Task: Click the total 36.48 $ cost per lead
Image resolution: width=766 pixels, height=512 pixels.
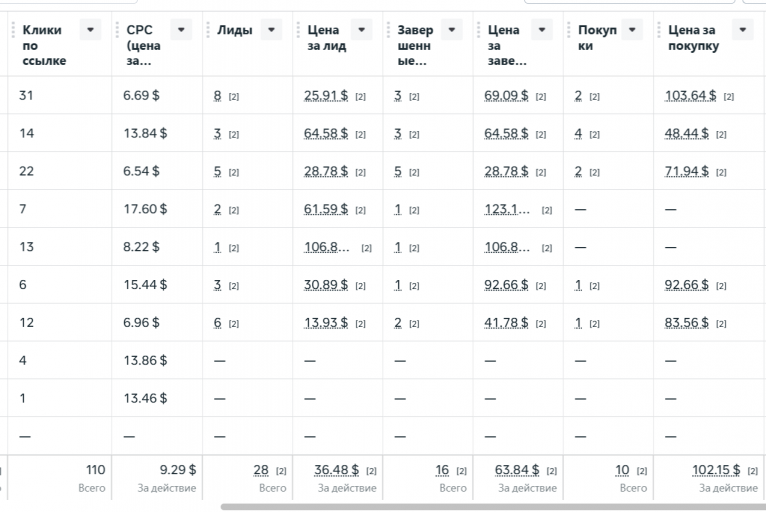Action: point(336,470)
